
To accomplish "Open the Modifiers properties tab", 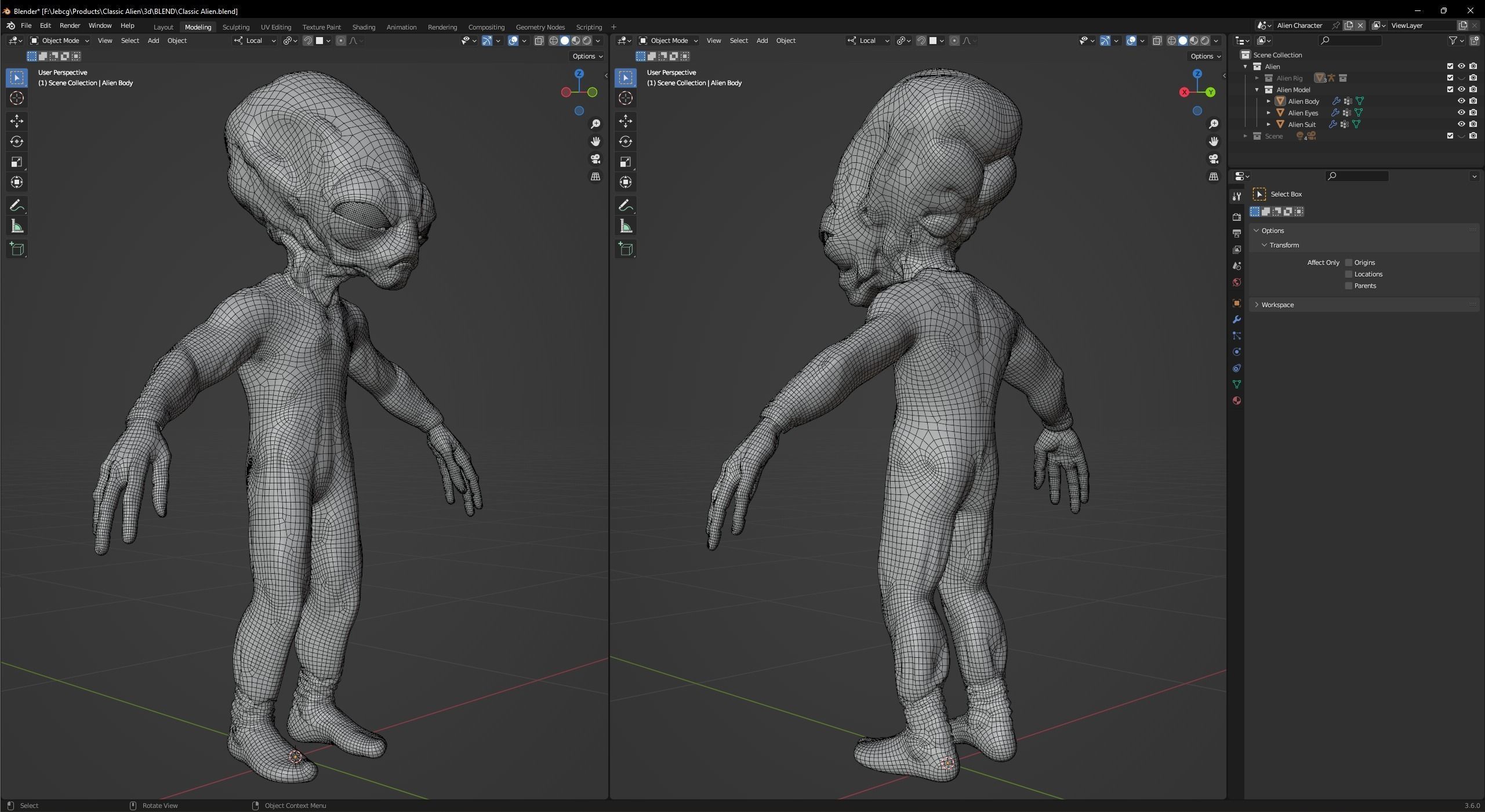I will point(1237,319).
